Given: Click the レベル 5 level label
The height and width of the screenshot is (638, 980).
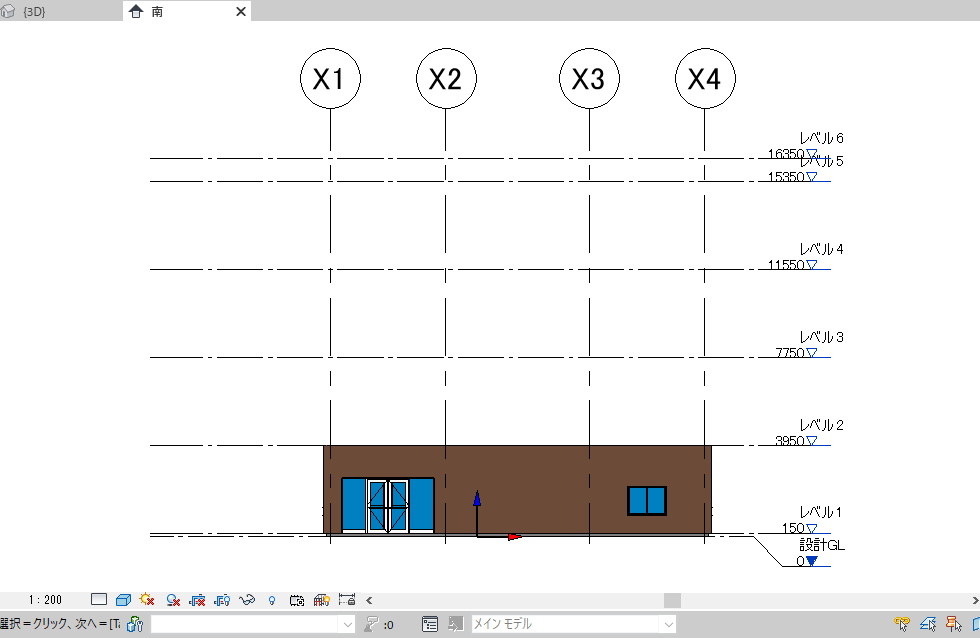Looking at the screenshot, I should point(821,161).
